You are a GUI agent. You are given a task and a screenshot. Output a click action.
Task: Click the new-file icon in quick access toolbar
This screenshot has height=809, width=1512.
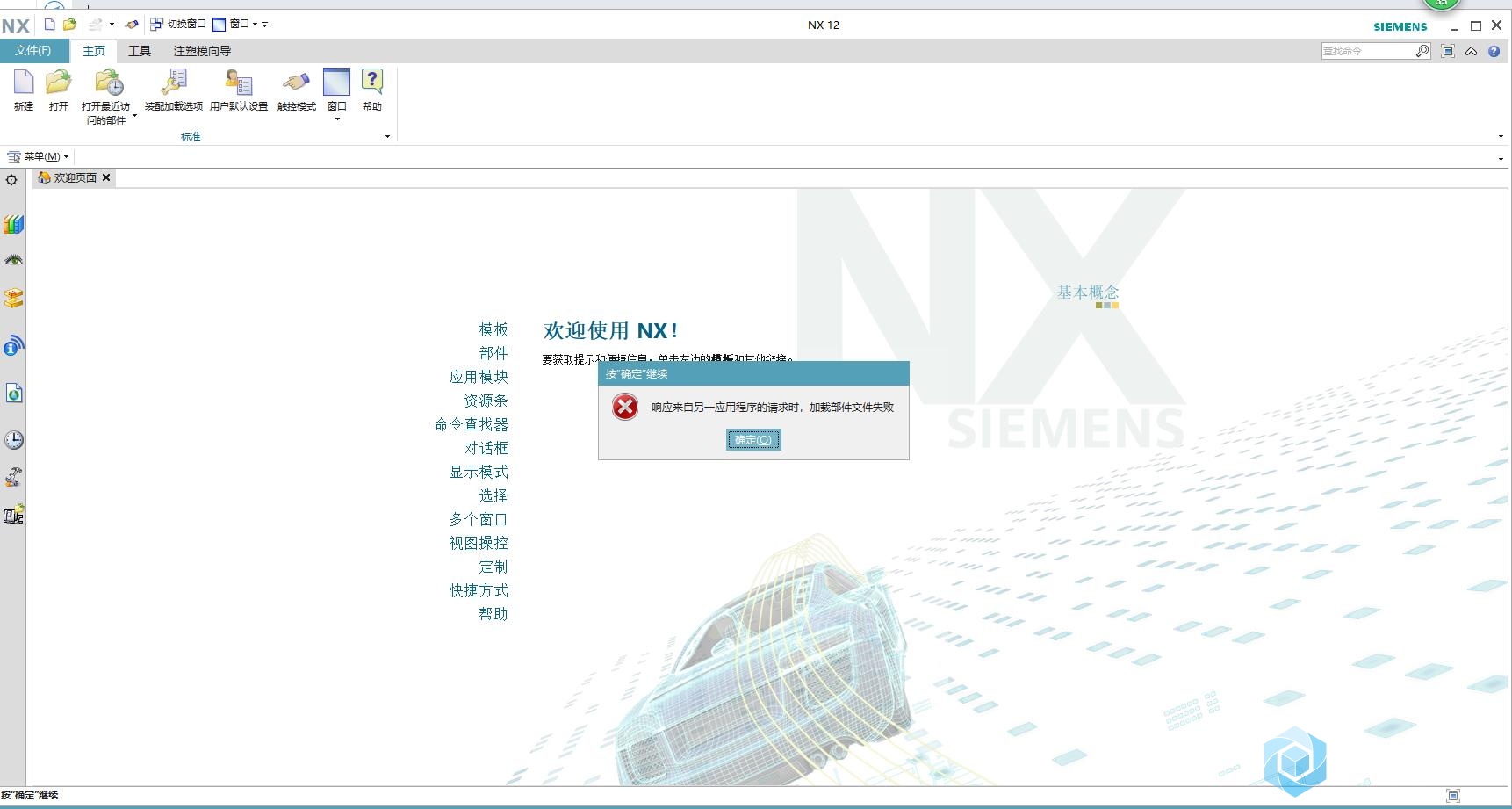tap(50, 25)
